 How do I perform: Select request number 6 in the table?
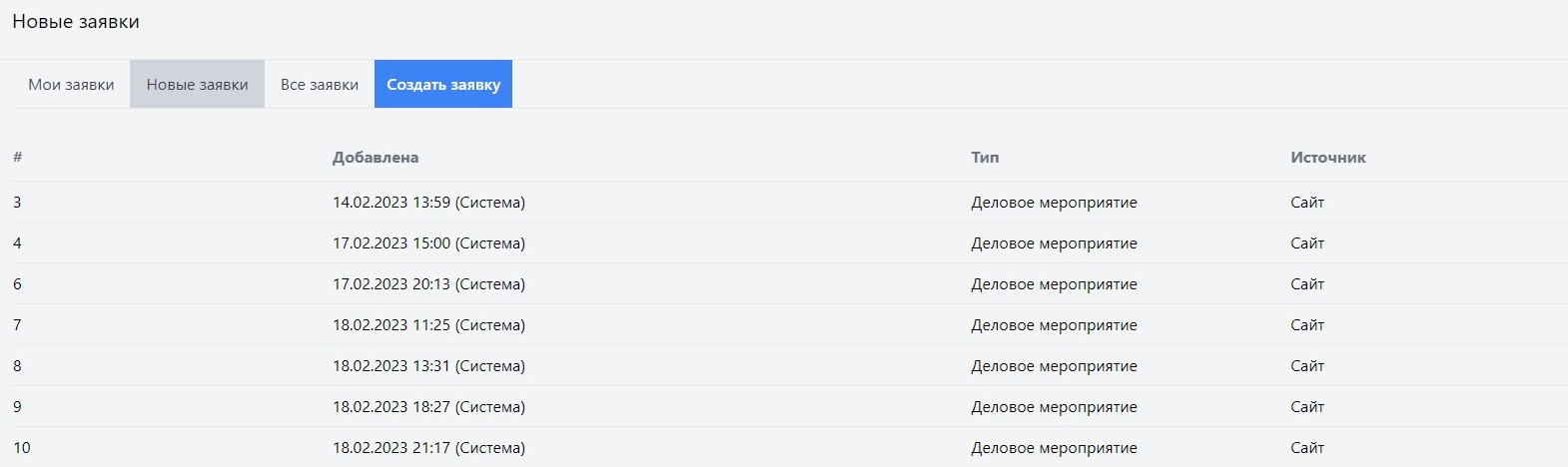[x=17, y=284]
